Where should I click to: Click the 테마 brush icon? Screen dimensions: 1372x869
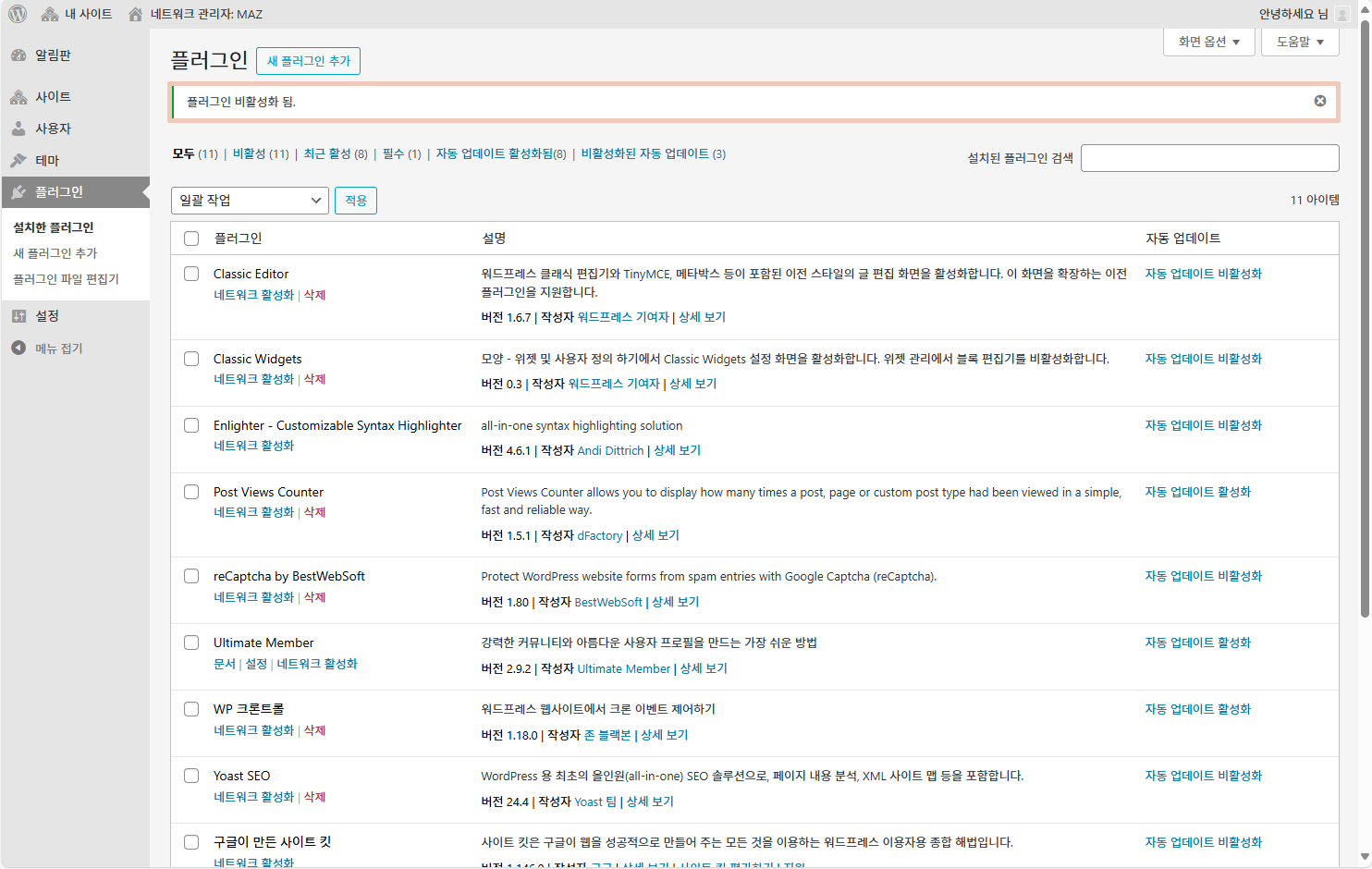tap(18, 160)
